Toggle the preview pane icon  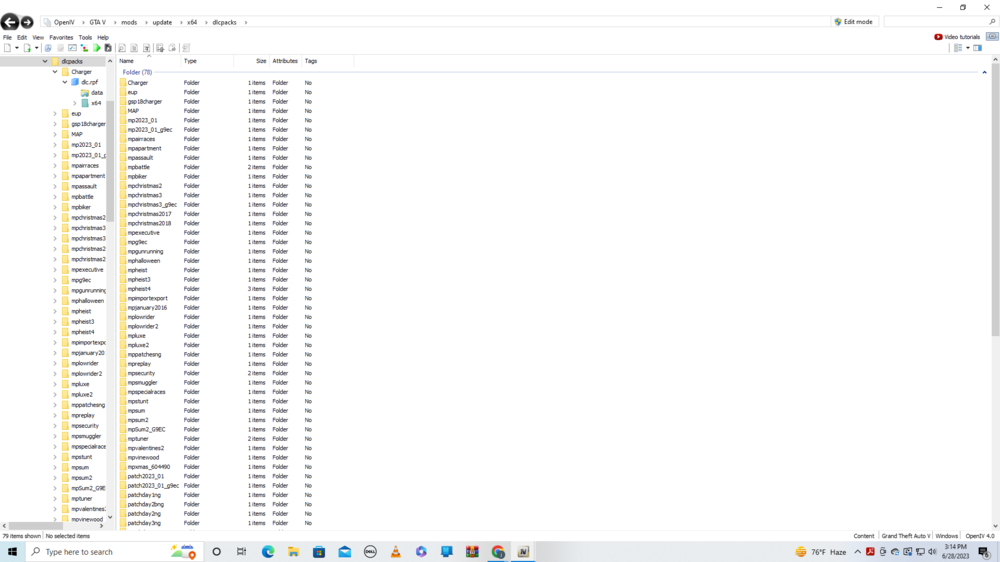(x=978, y=48)
